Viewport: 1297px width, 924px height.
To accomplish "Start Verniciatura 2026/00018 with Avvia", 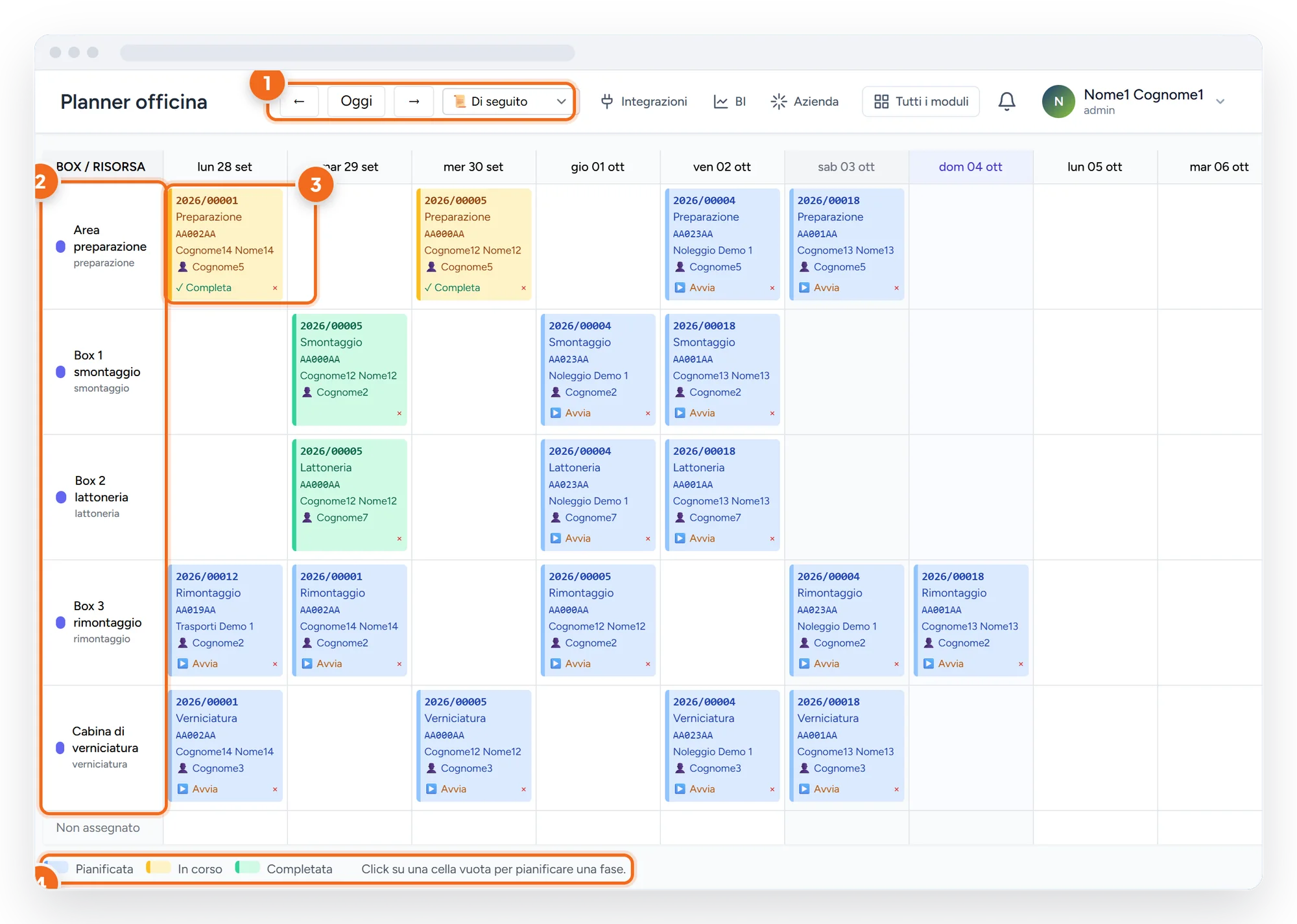I will [819, 789].
